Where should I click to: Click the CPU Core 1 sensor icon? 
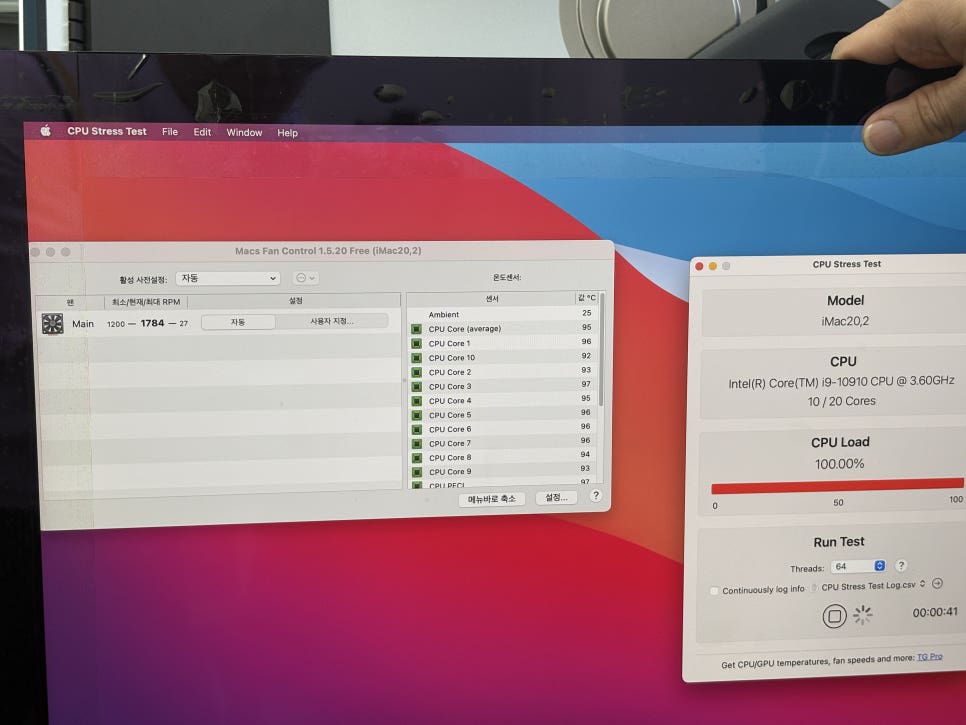click(x=416, y=344)
